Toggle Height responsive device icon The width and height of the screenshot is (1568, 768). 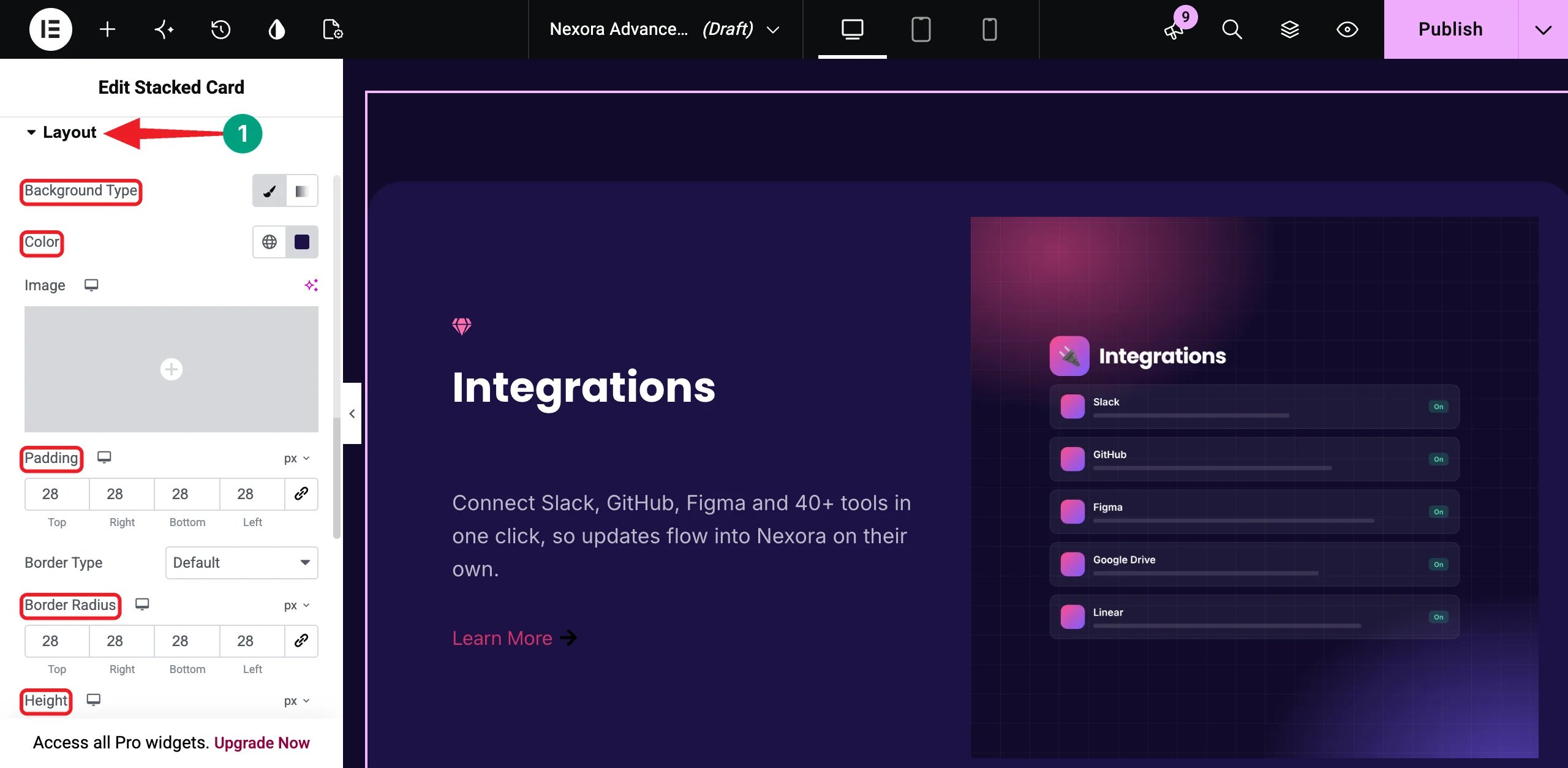point(93,700)
